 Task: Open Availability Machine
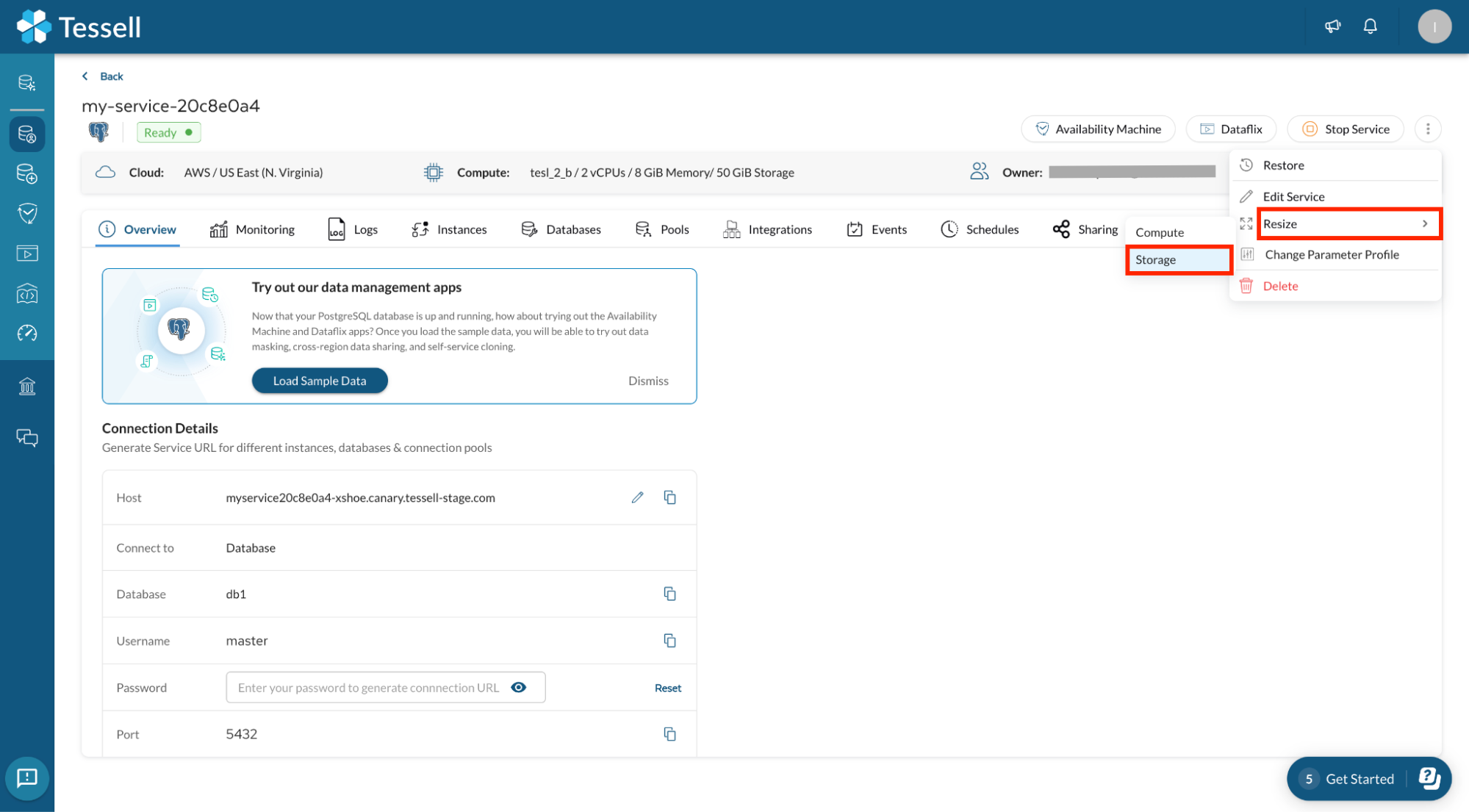1098,129
